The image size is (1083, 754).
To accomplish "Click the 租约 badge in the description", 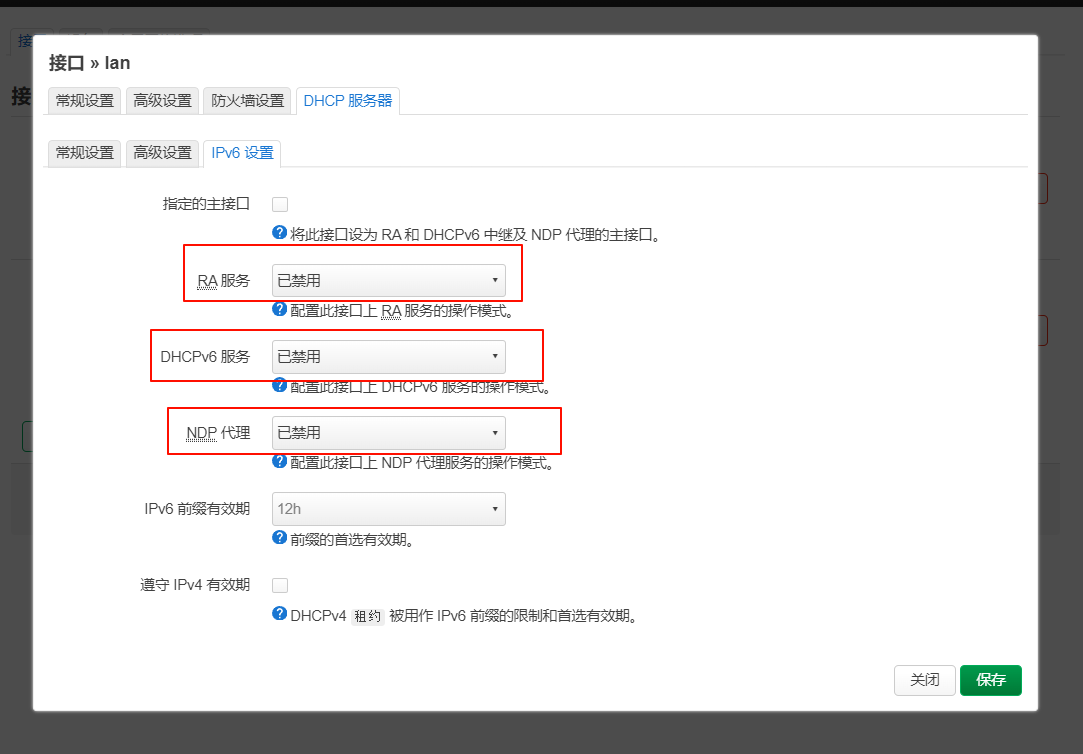I will [367, 616].
